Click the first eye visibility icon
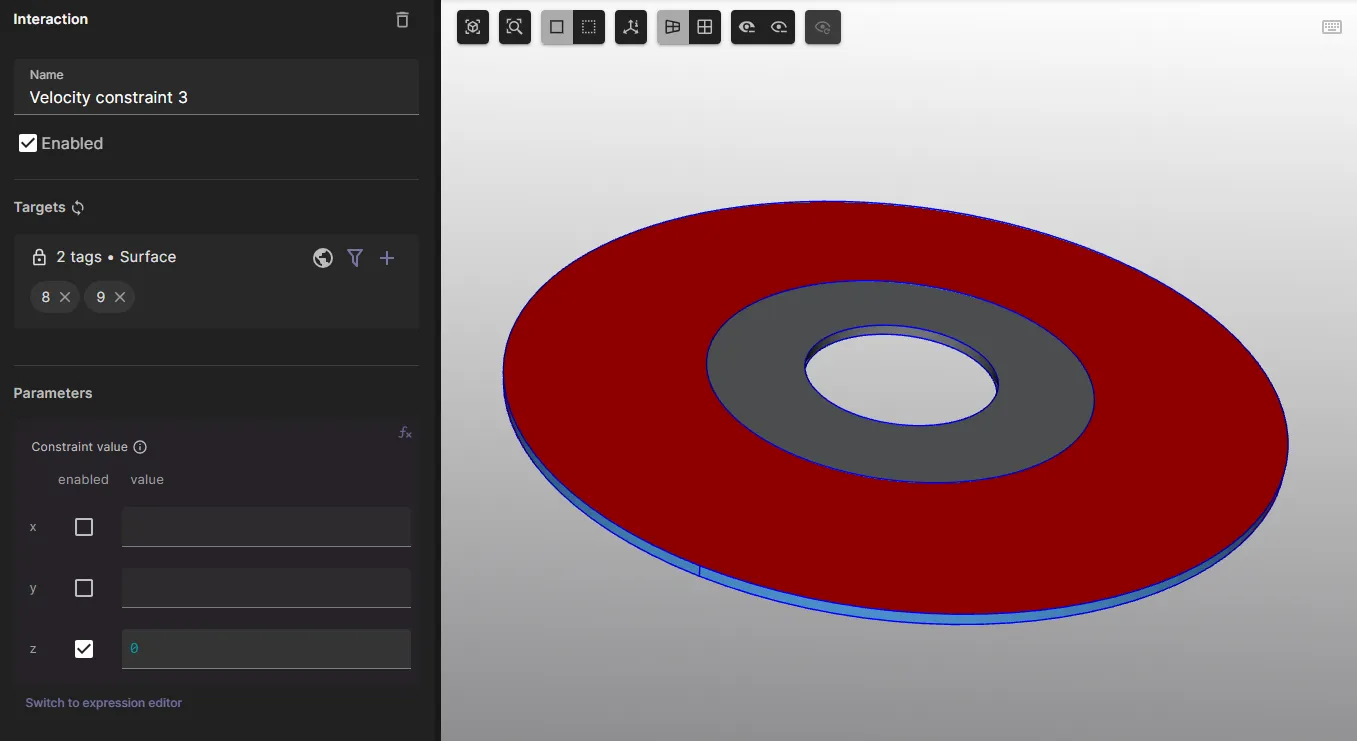The image size is (1357, 741). pyautogui.click(x=747, y=27)
